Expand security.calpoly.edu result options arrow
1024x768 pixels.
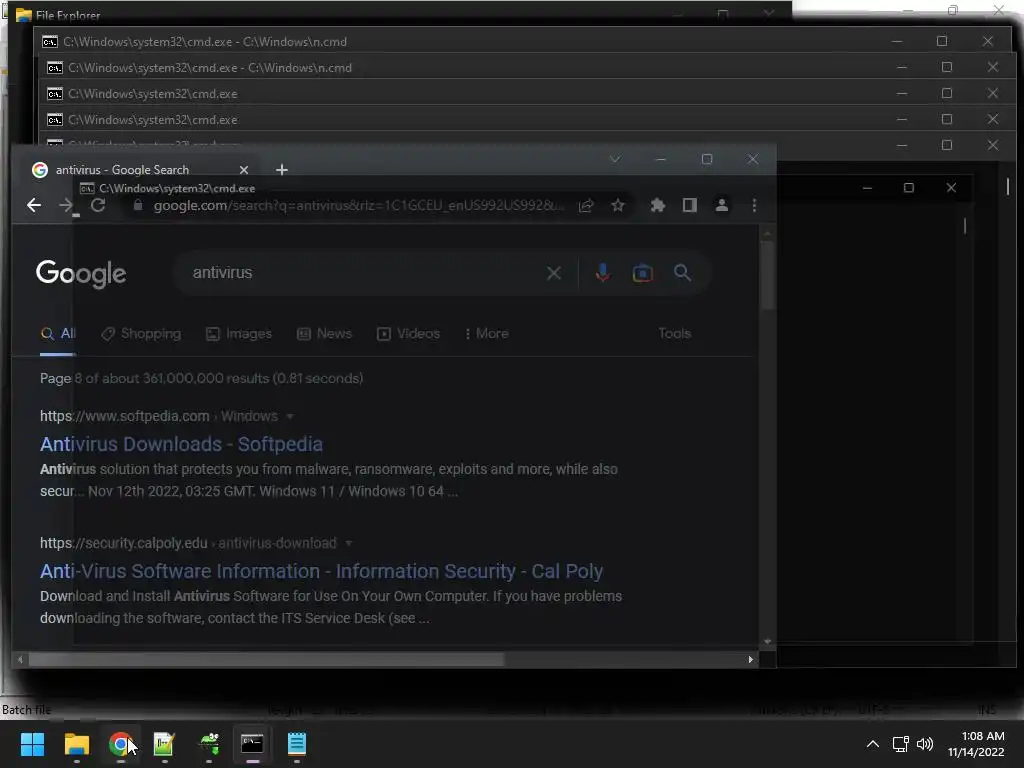(349, 543)
